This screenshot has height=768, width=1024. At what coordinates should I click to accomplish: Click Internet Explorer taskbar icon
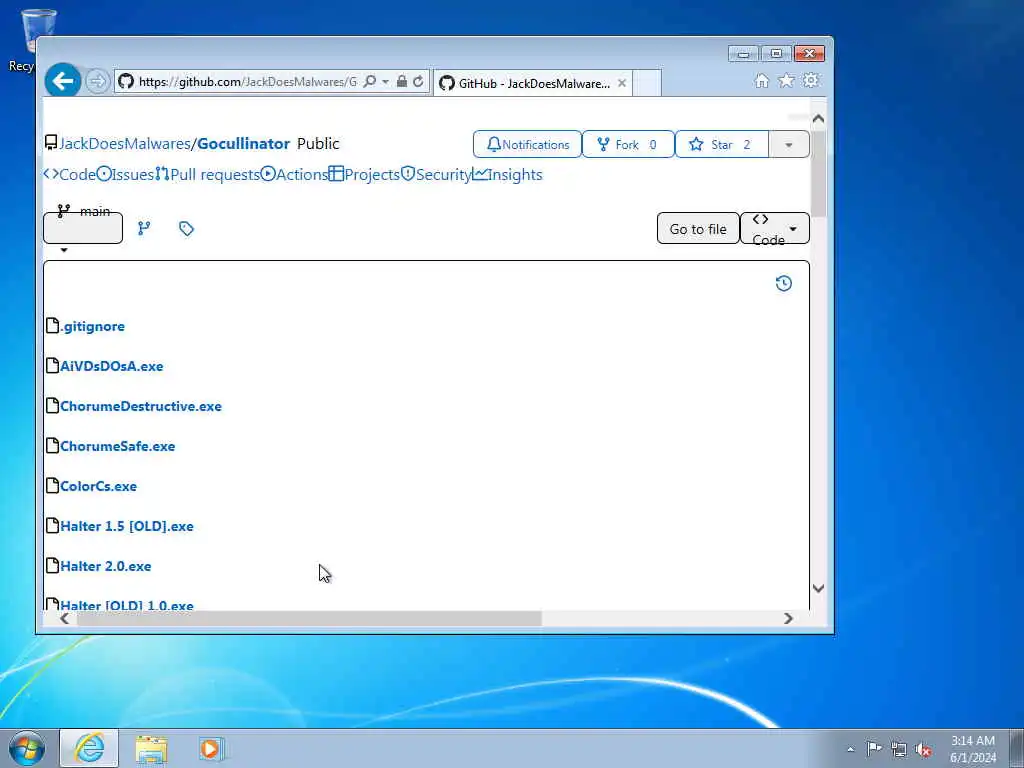(x=89, y=748)
